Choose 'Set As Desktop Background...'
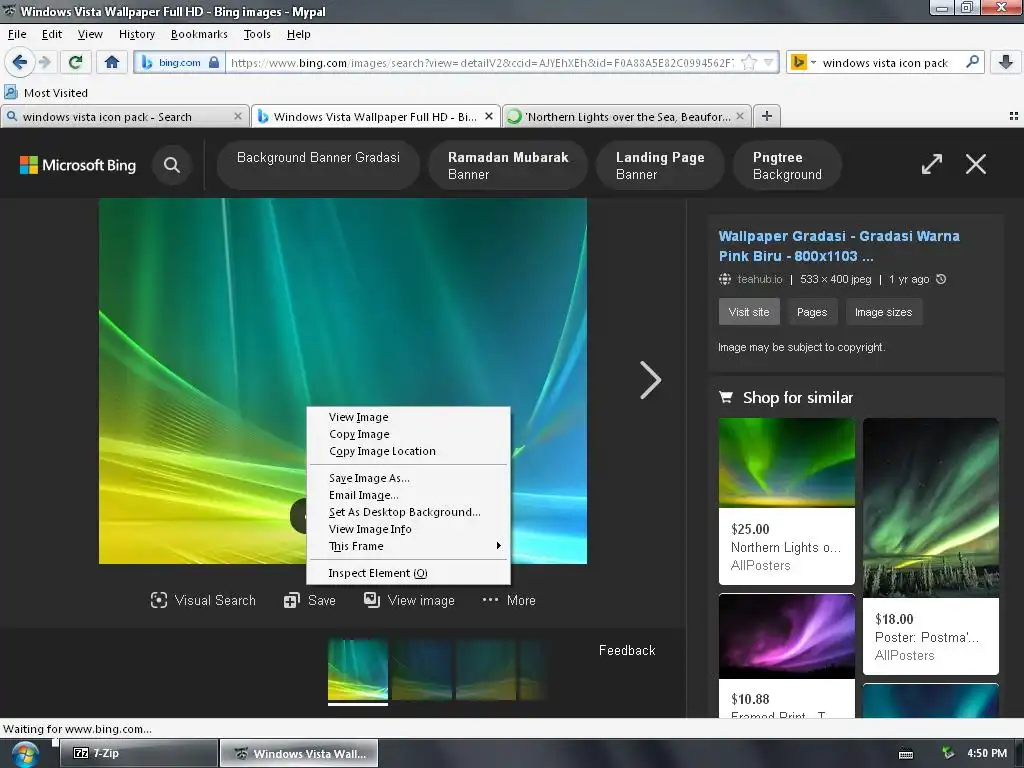The height and width of the screenshot is (768, 1024). [408, 512]
